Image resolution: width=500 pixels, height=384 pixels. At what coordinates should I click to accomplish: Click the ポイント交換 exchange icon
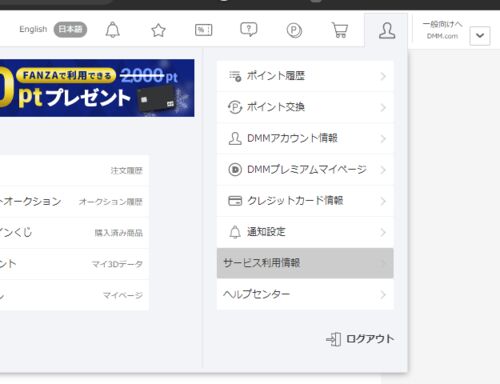tap(235, 107)
